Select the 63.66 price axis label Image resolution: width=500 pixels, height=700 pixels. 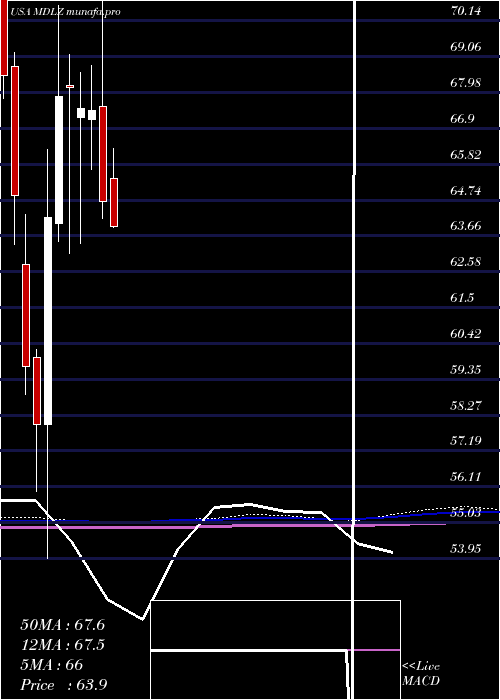[466, 225]
